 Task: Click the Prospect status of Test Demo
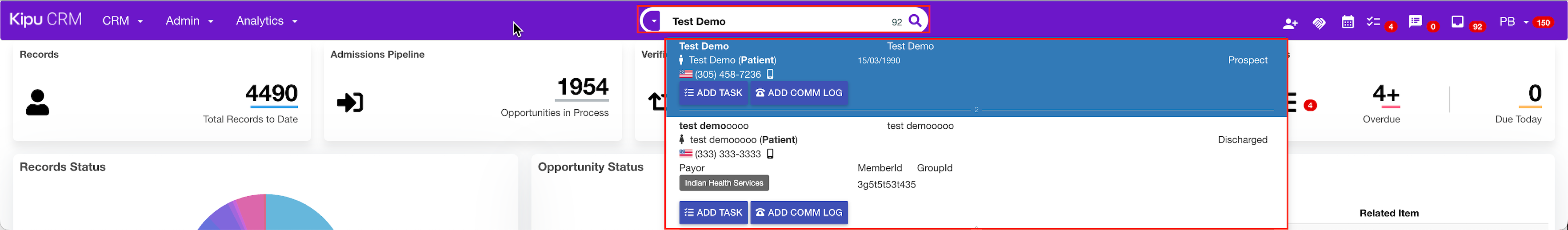point(1247,60)
